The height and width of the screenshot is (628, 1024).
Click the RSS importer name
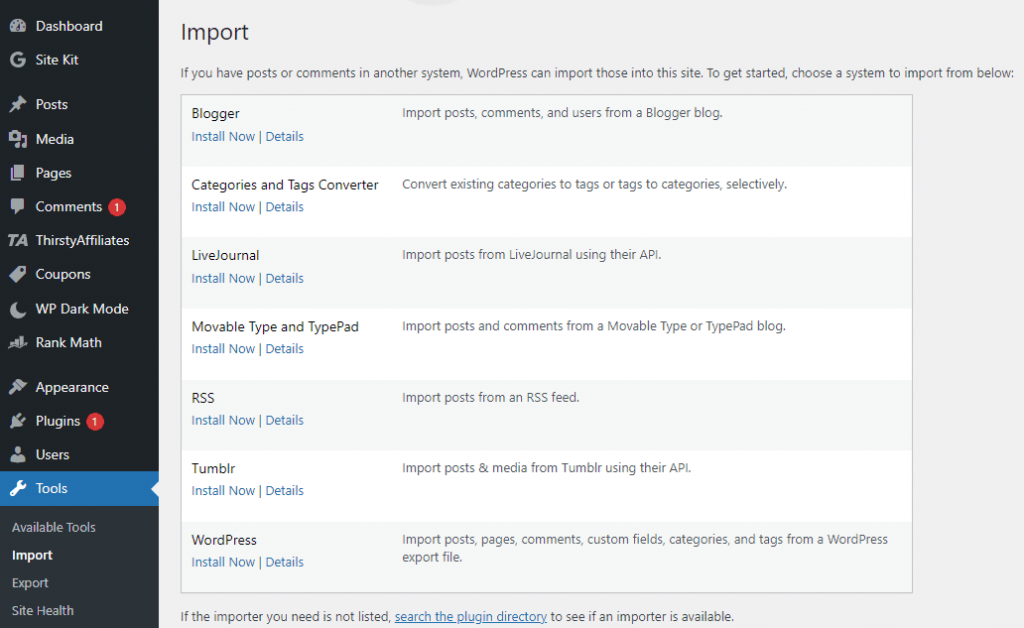pos(203,398)
